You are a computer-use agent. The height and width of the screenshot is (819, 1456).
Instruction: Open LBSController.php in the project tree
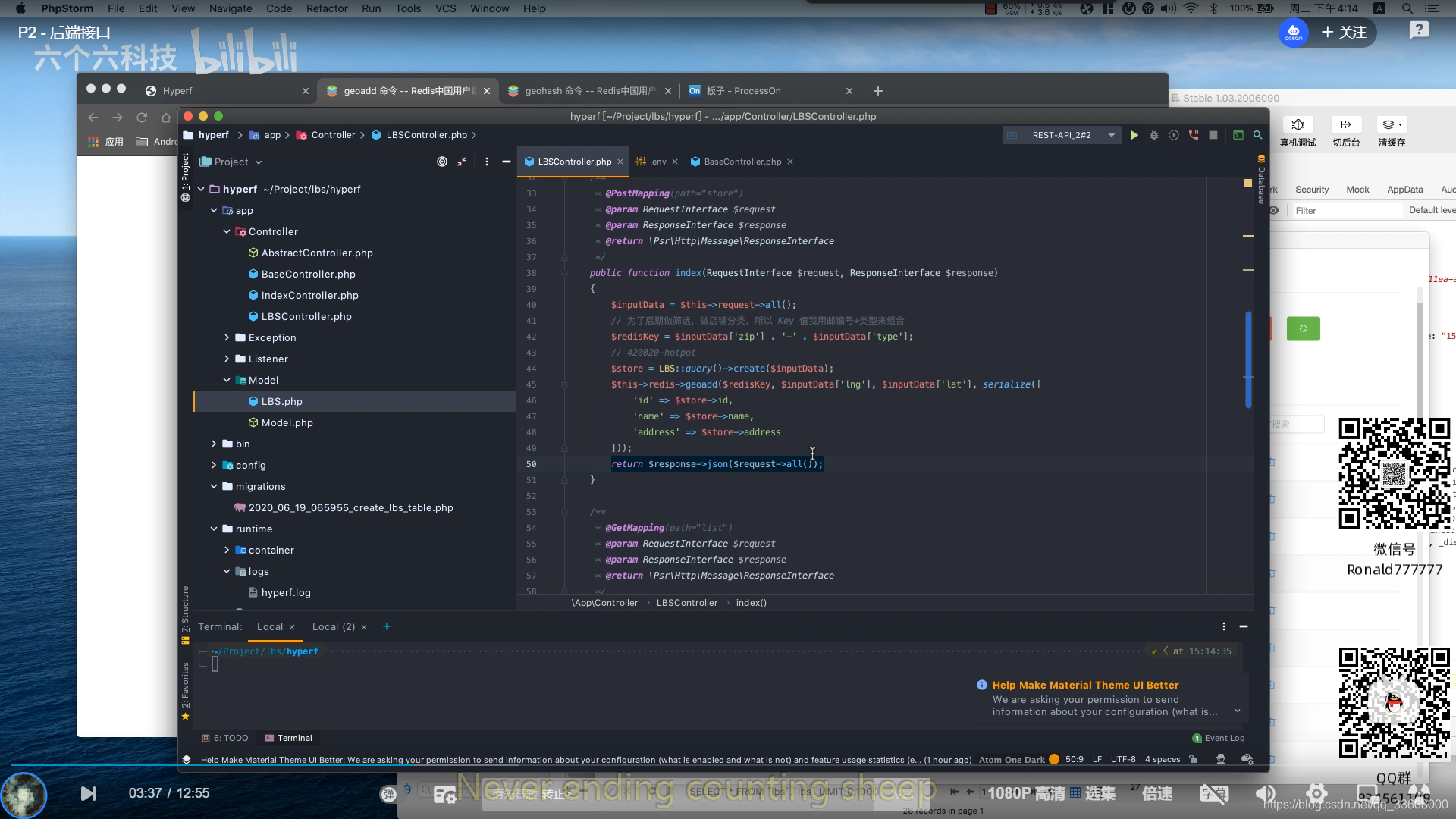[x=306, y=316]
